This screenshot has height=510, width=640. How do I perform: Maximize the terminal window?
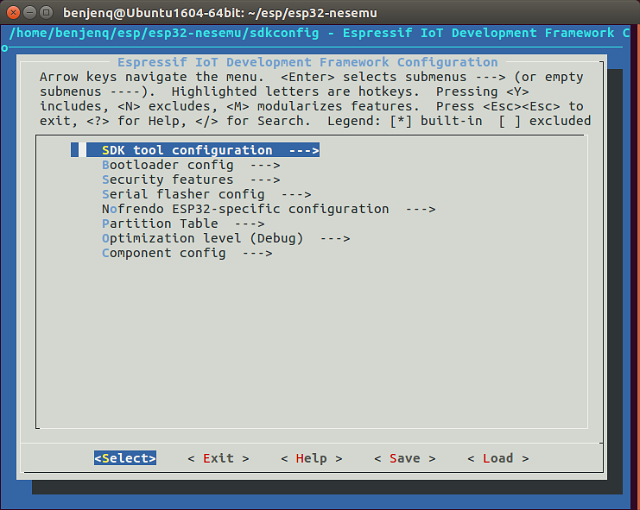tap(47, 13)
